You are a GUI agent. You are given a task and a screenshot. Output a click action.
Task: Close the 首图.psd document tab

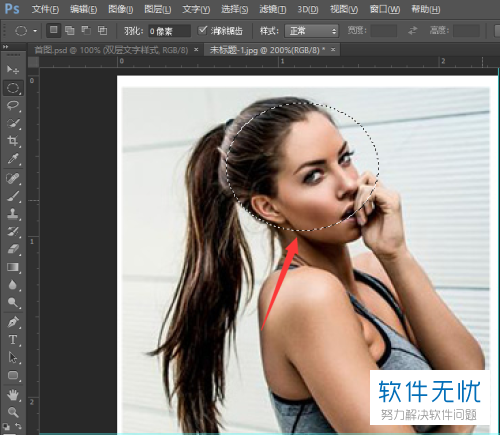click(196, 50)
